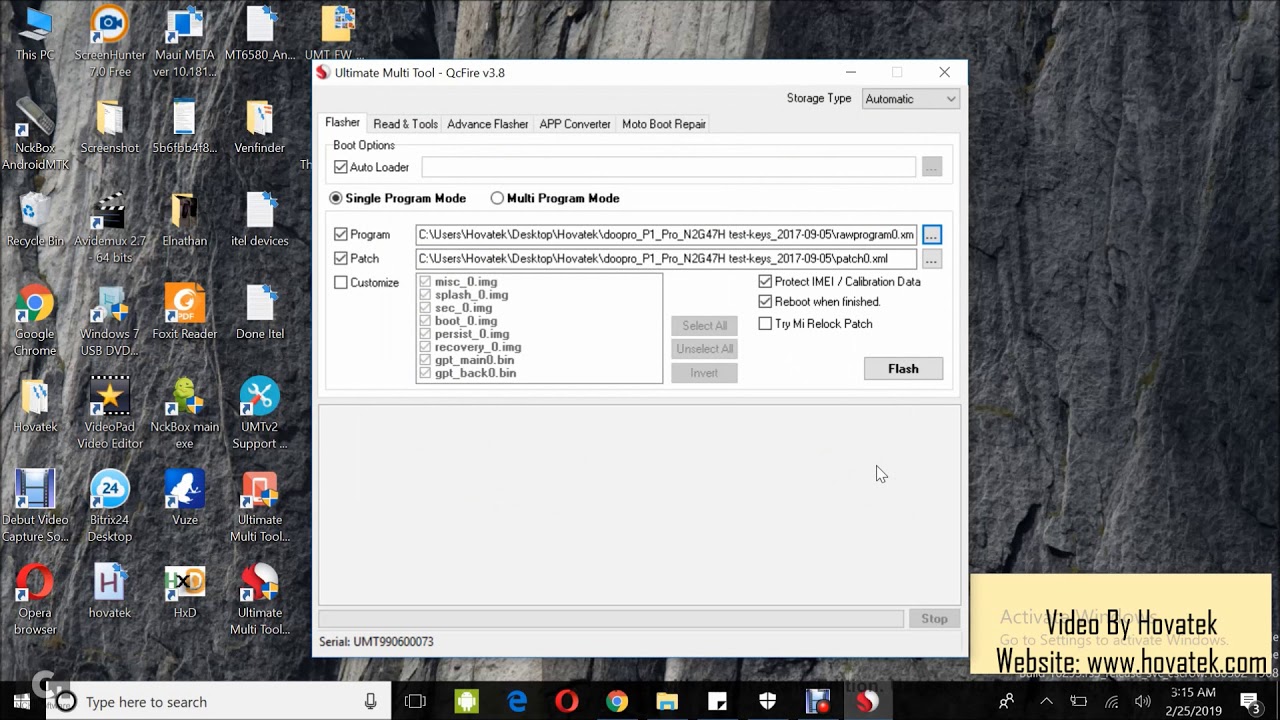Screen dimensions: 1280x720
Task: Browse for the Patch file
Action: (x=931, y=259)
